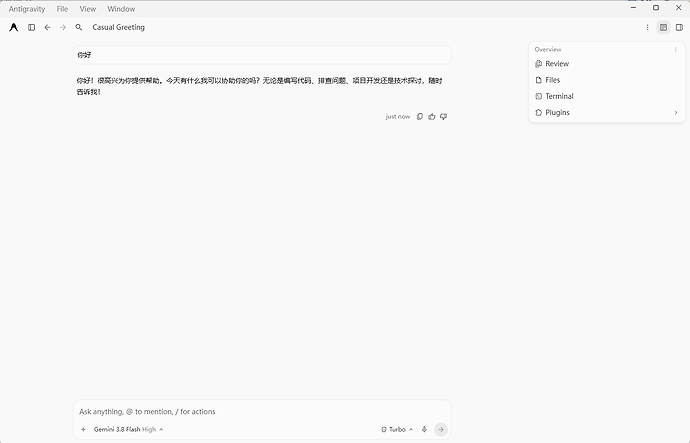Add attachment with the plus icon
690x443 pixels.
click(x=83, y=429)
